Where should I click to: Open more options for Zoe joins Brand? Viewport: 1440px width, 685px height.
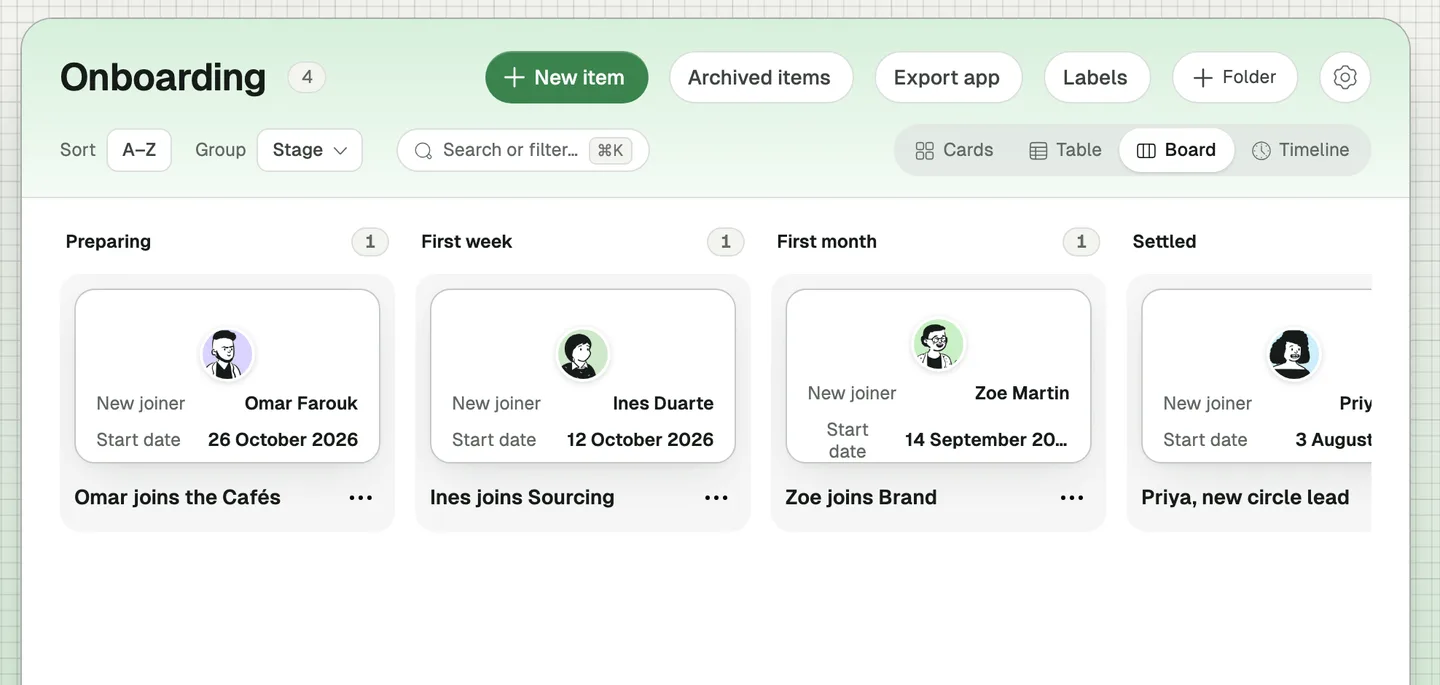[1072, 498]
